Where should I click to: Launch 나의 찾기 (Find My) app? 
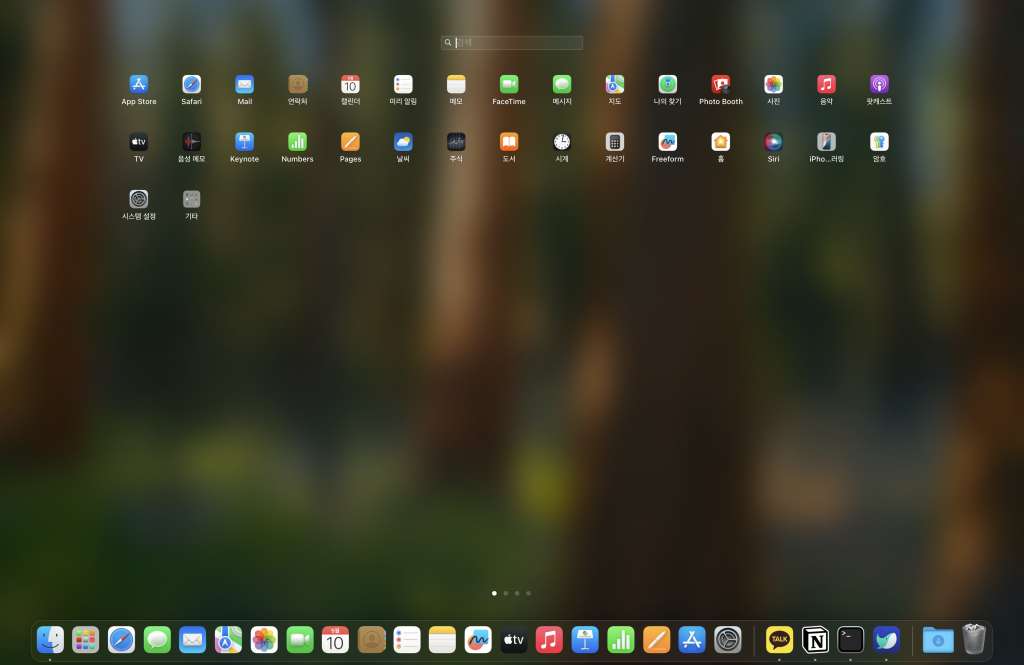tap(667, 85)
